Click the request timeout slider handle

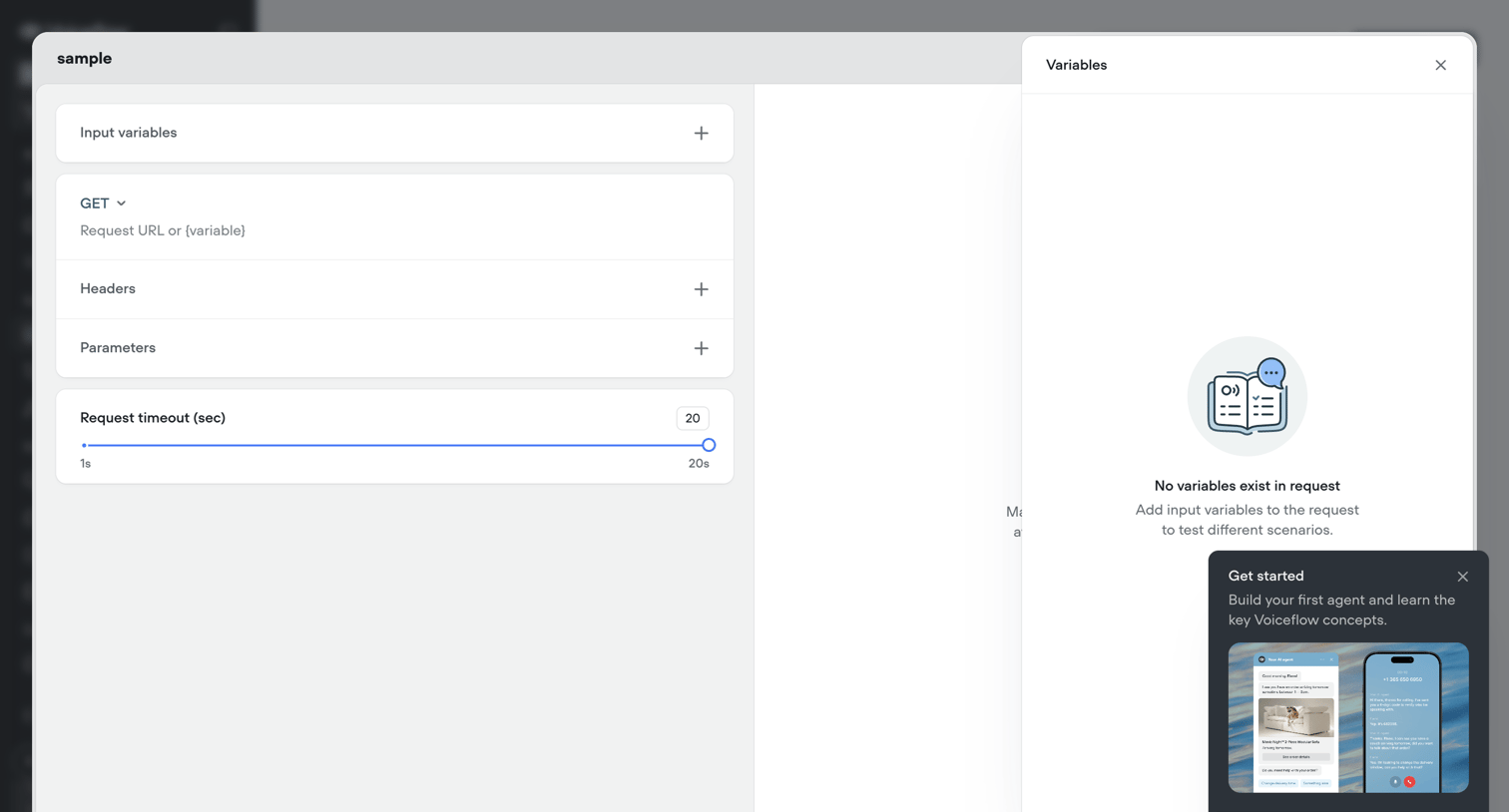coord(709,445)
